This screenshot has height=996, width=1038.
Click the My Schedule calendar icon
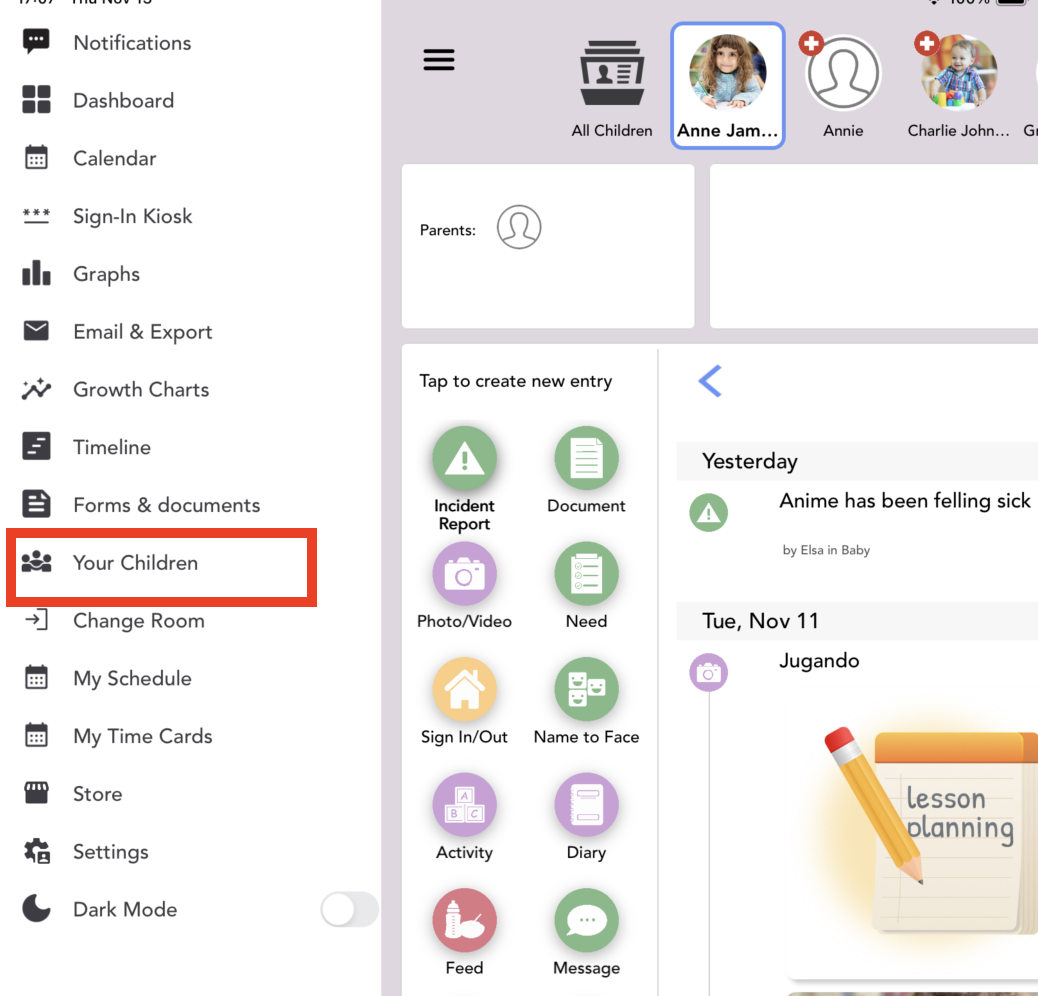point(36,678)
